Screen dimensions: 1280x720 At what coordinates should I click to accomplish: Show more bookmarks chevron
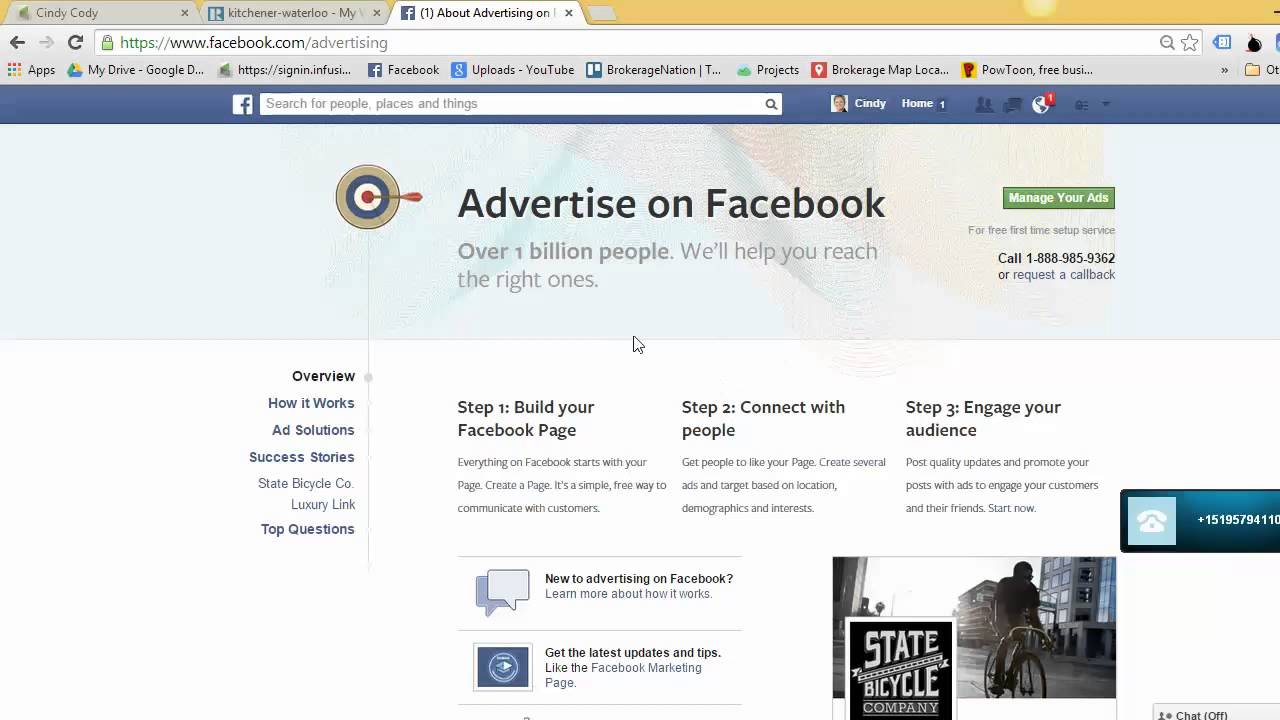1224,70
